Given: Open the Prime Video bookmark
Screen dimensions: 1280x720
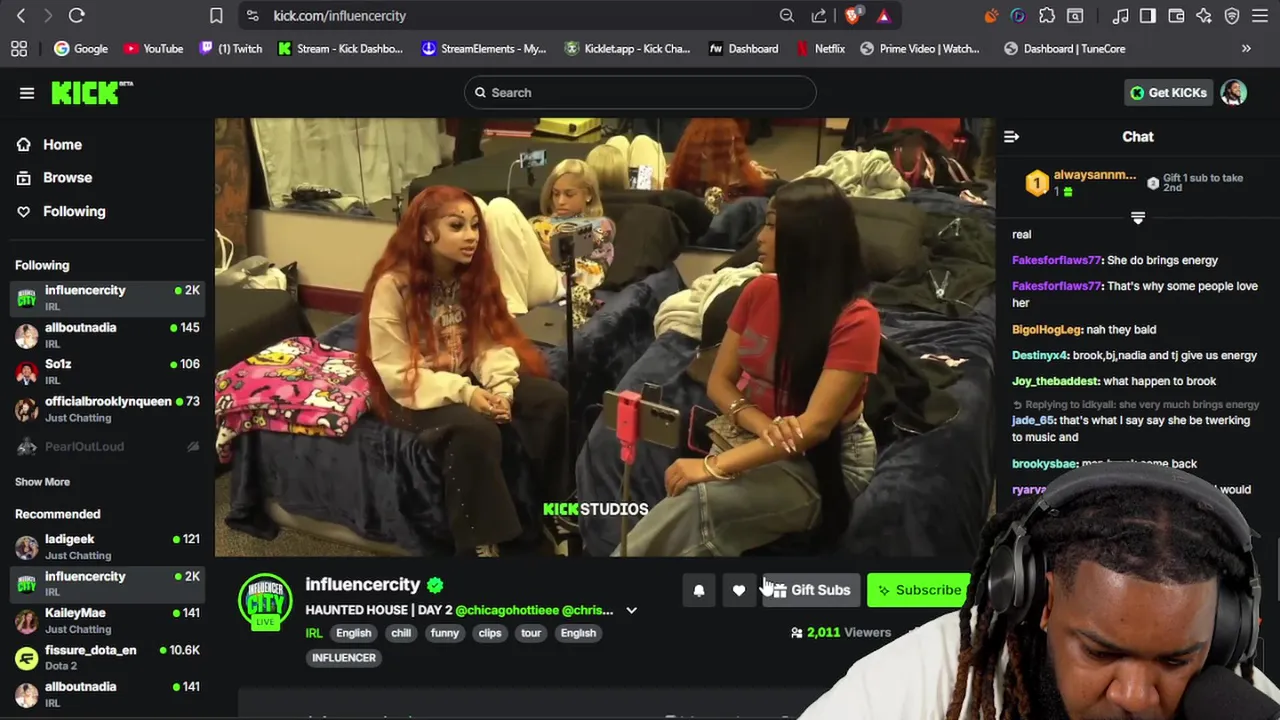Looking at the screenshot, I should (x=920, y=48).
